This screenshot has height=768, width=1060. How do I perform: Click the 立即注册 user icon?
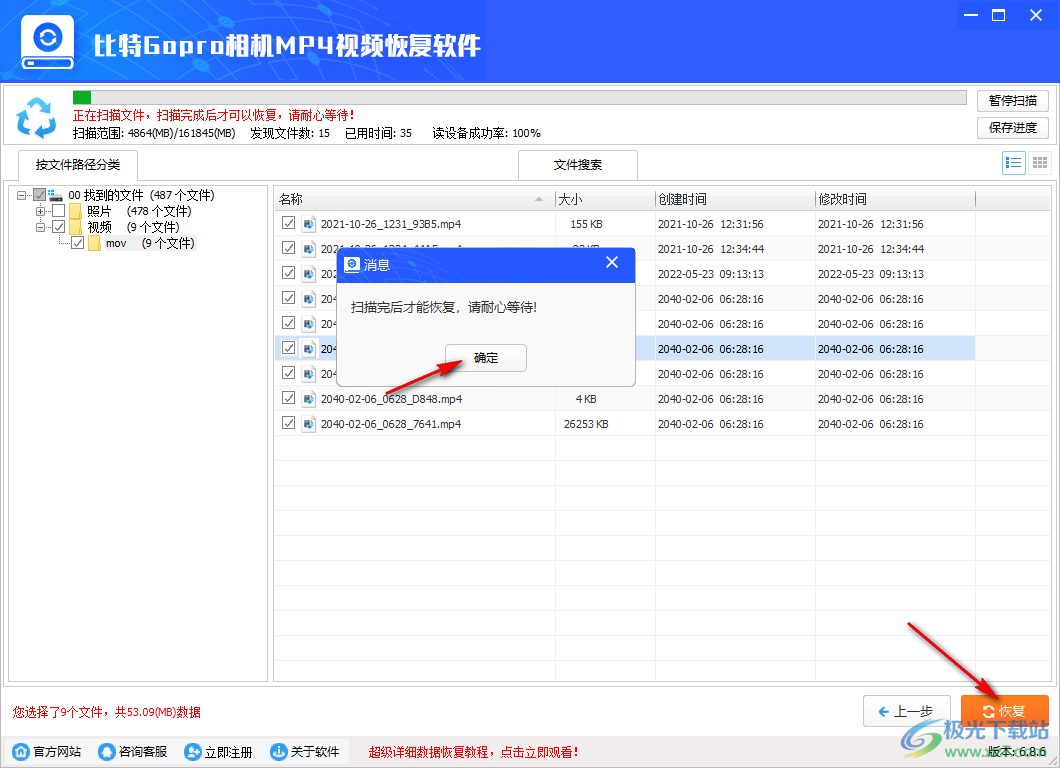pyautogui.click(x=193, y=752)
